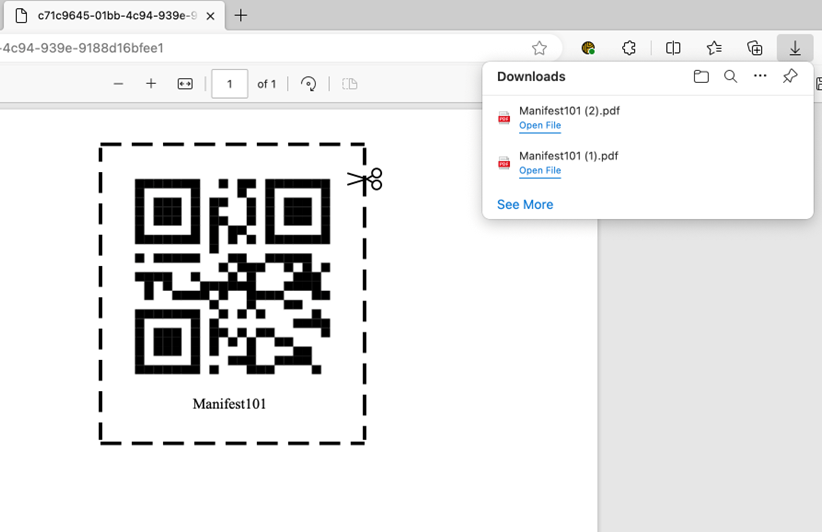Click PDF icon of Manifest101 (1).pdf
The height and width of the screenshot is (532, 822).
coord(504,163)
